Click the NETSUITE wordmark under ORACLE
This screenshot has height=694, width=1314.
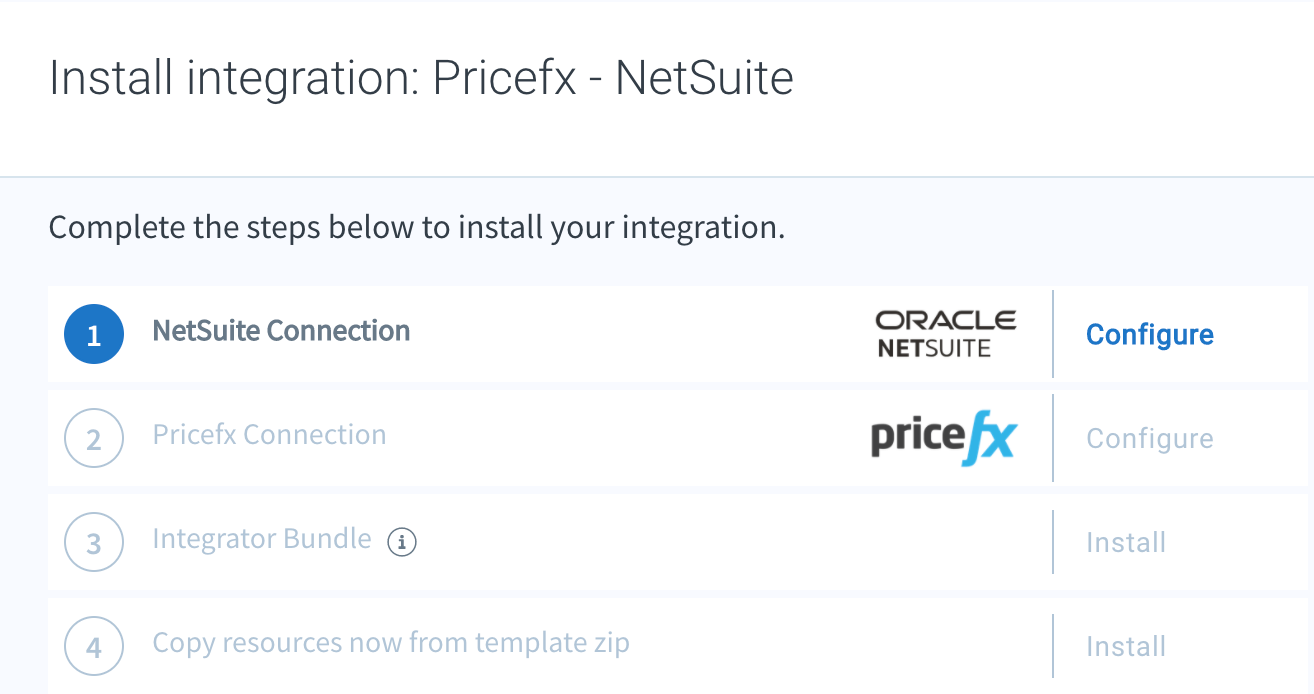pos(934,348)
